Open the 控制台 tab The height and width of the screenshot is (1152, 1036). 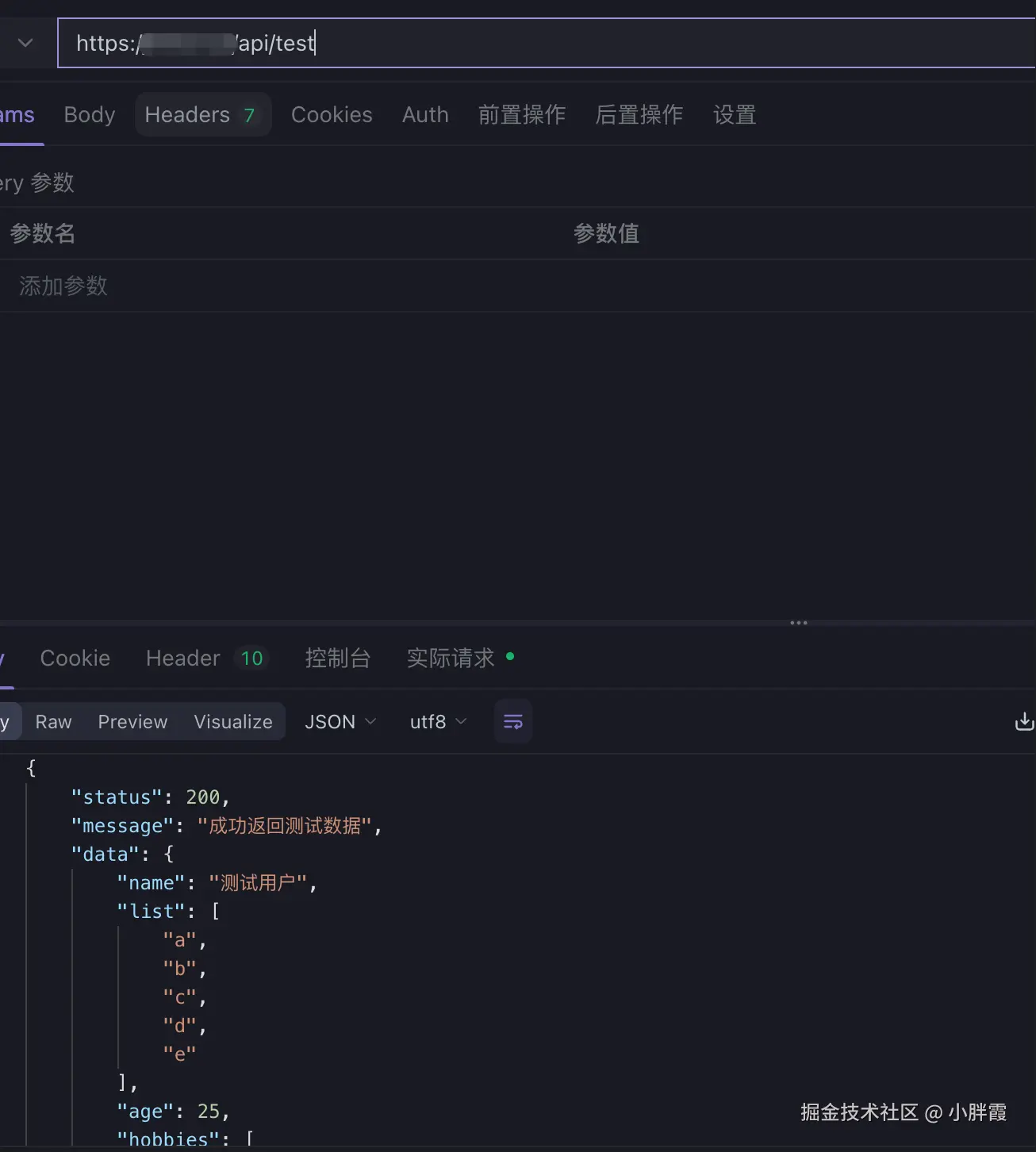coord(338,659)
